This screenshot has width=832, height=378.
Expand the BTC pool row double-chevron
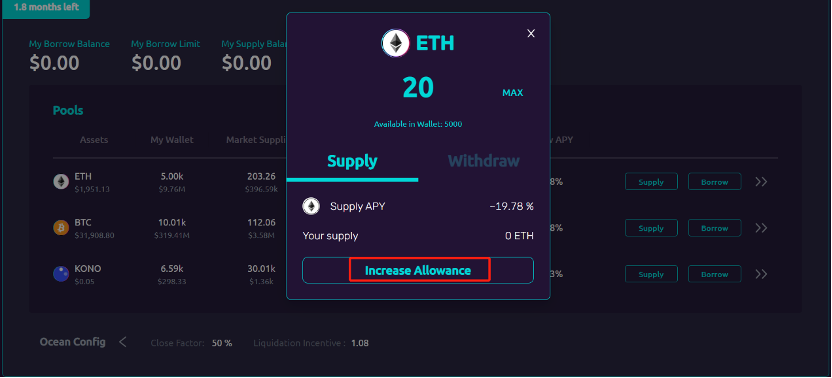(x=761, y=228)
